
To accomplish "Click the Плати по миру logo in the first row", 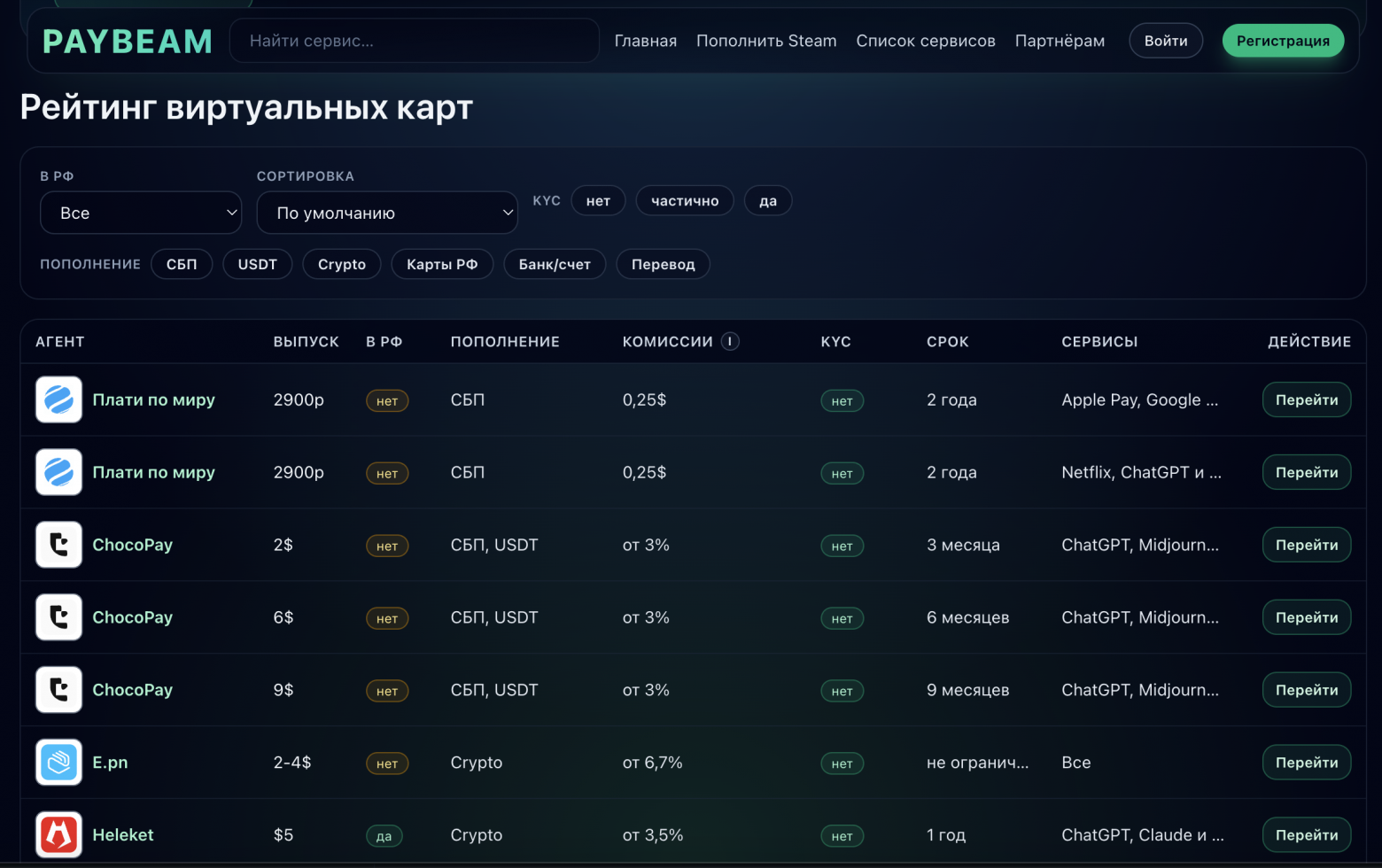I will 58,399.
